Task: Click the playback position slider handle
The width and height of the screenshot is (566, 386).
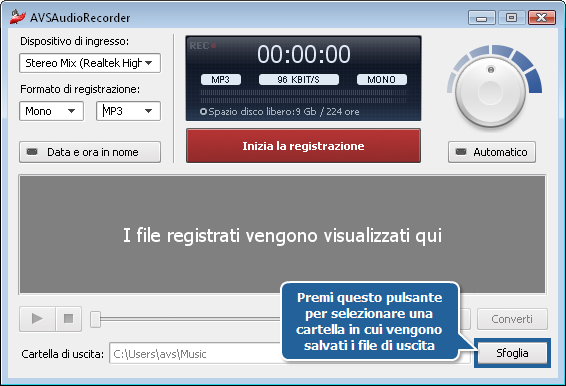Action: pyautogui.click(x=95, y=319)
